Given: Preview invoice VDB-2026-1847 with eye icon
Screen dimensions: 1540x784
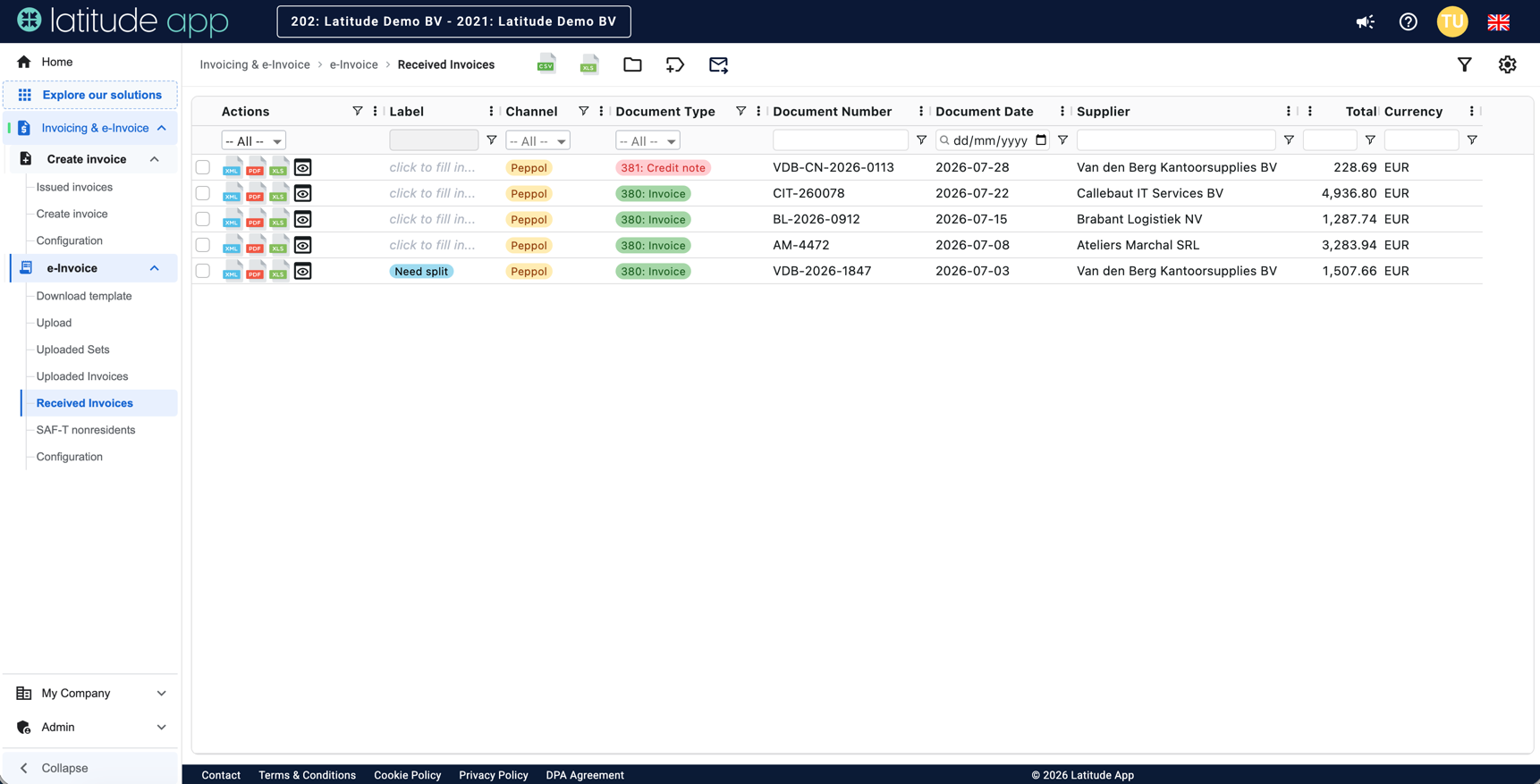Looking at the screenshot, I should [303, 271].
